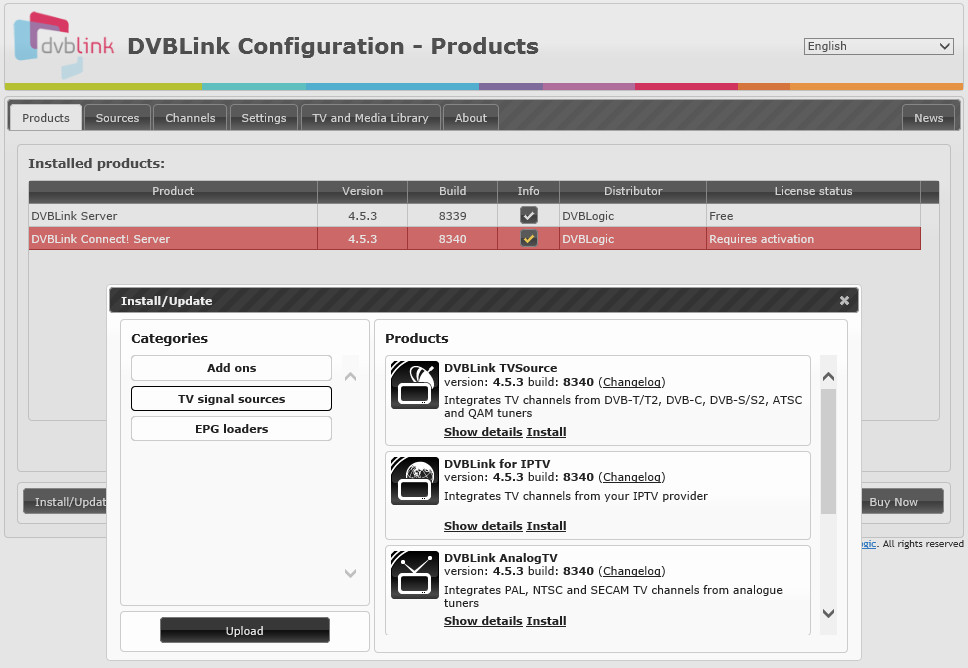Click DVBLogic distributor in Connect! Server row
The width and height of the screenshot is (968, 668).
coord(588,239)
